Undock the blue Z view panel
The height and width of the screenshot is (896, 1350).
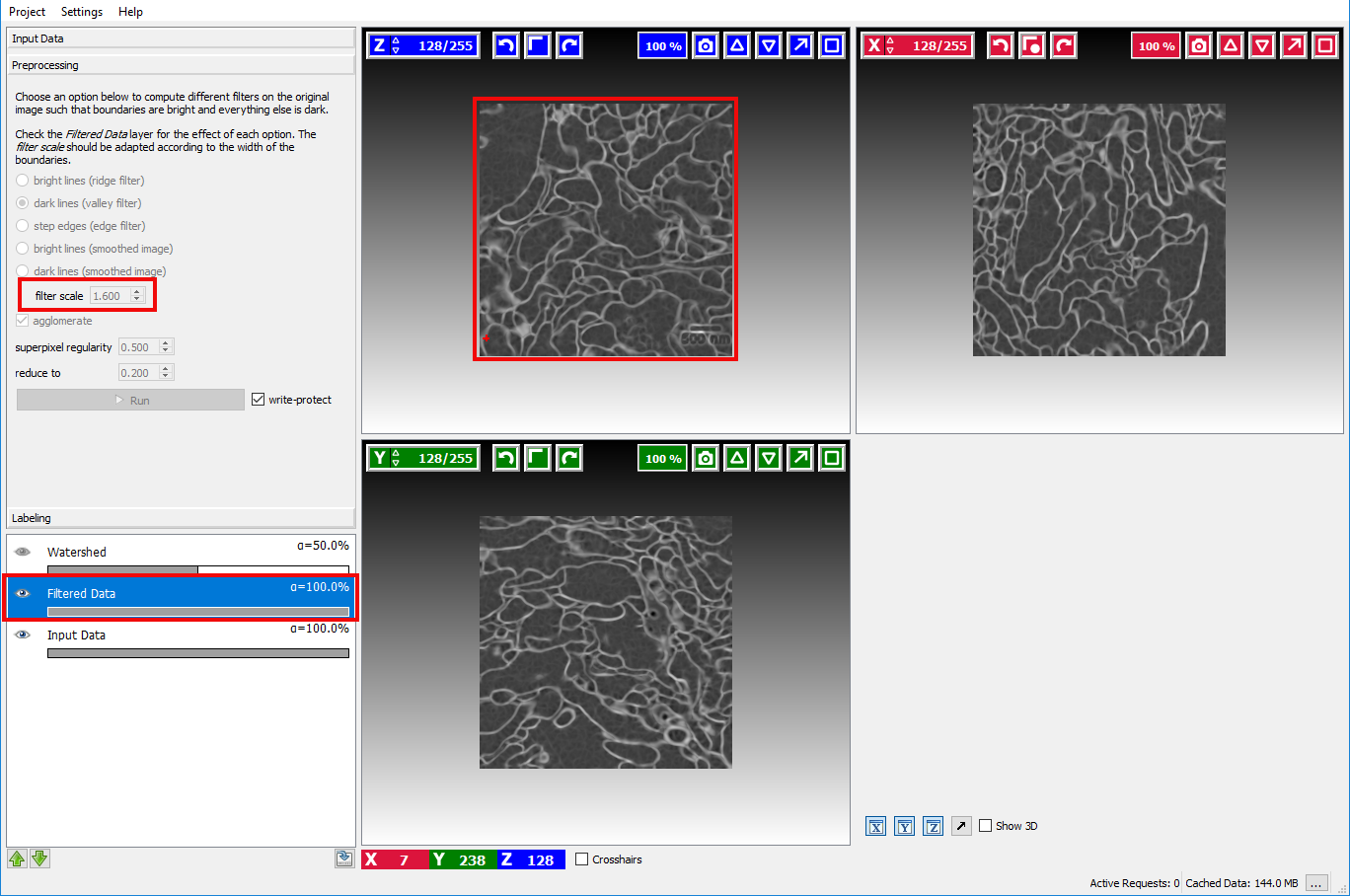pyautogui.click(x=800, y=45)
